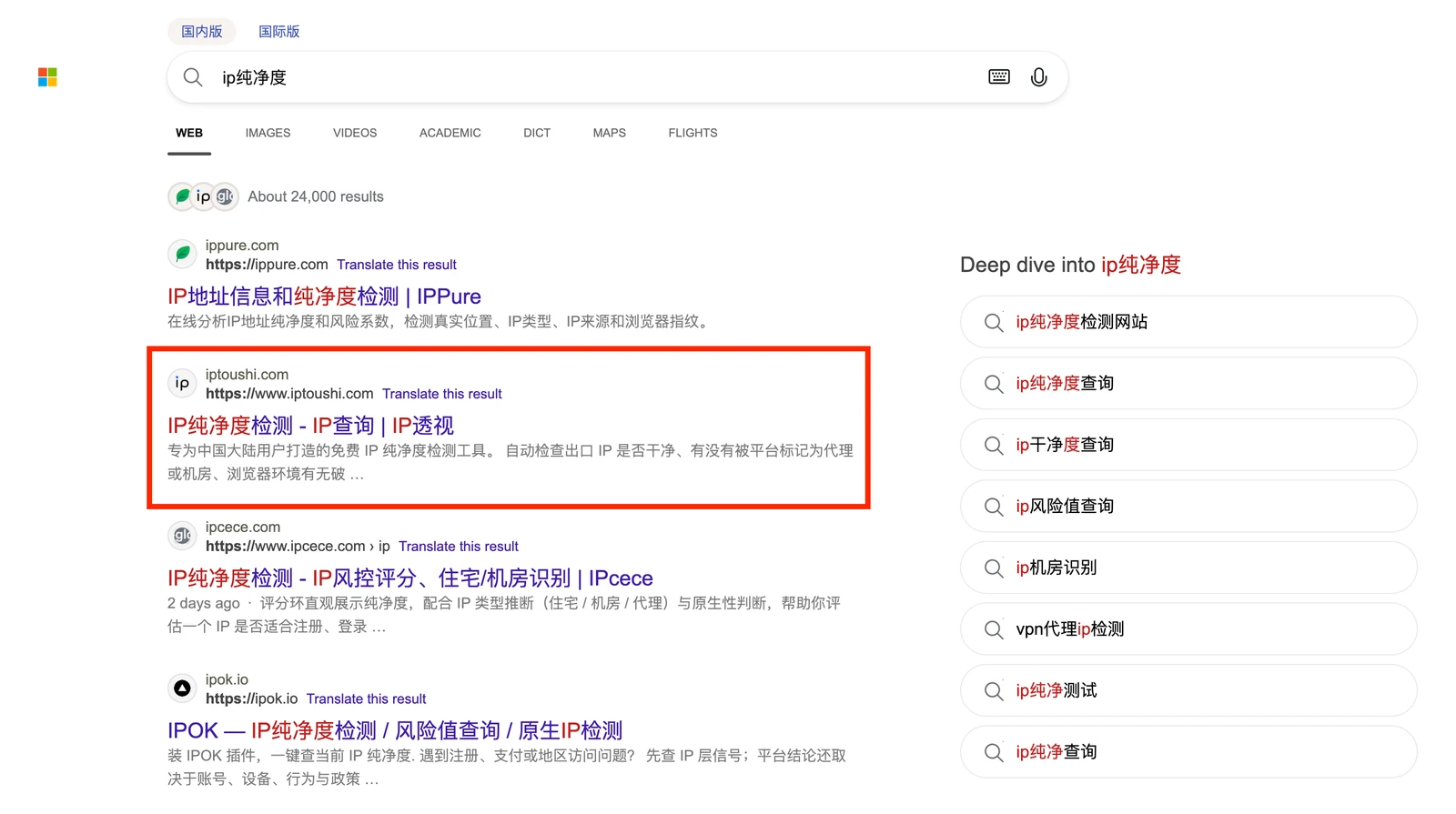Viewport: 1456px width, 814px height.
Task: Click search icon beside ip纯净测试
Action: coord(994,691)
